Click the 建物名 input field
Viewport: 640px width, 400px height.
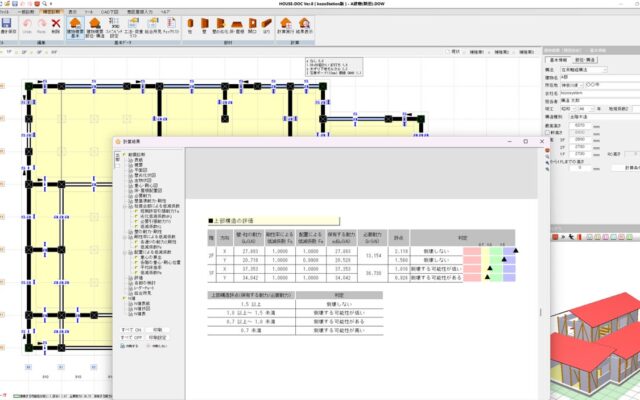(600, 77)
